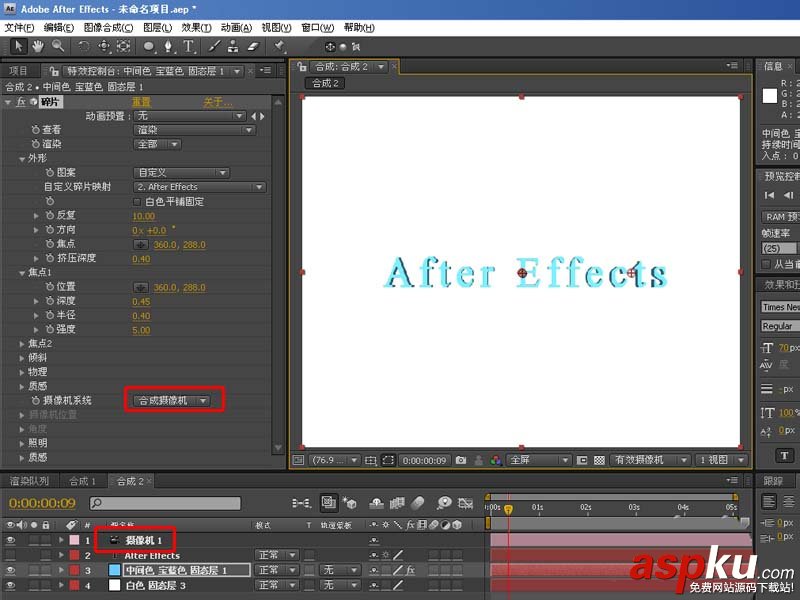
Task: Open the 动画预置 dropdown
Action: [x=189, y=116]
